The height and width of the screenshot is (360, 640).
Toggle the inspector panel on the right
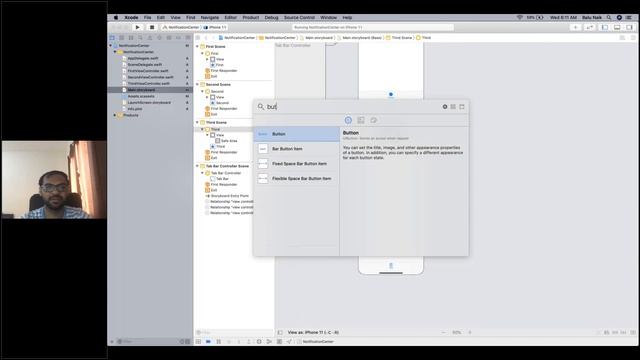pyautogui.click(x=629, y=27)
